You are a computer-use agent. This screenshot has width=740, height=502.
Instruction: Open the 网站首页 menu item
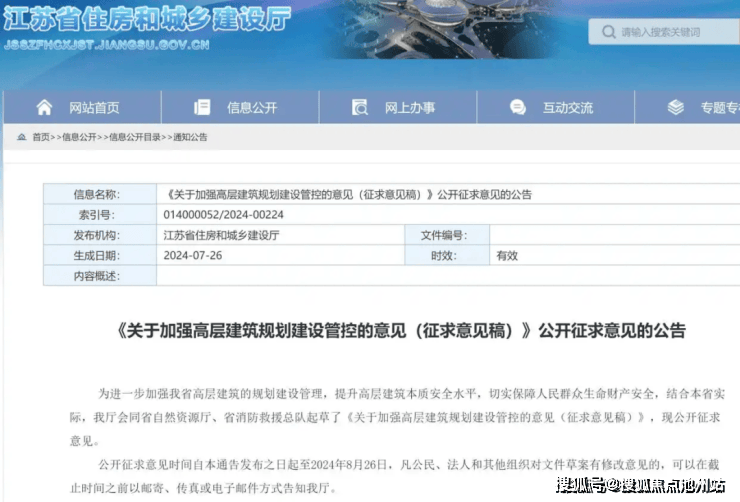tap(82, 108)
